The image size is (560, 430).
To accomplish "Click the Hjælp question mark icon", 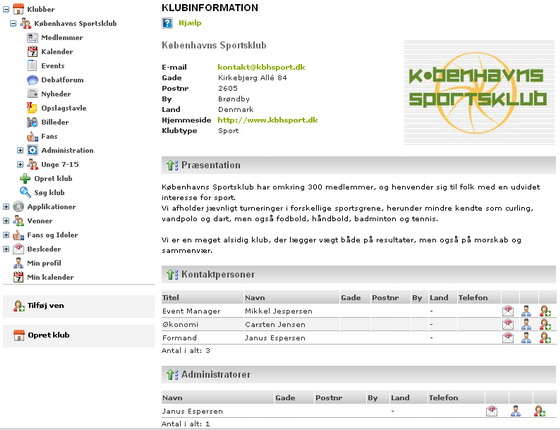I will (167, 23).
